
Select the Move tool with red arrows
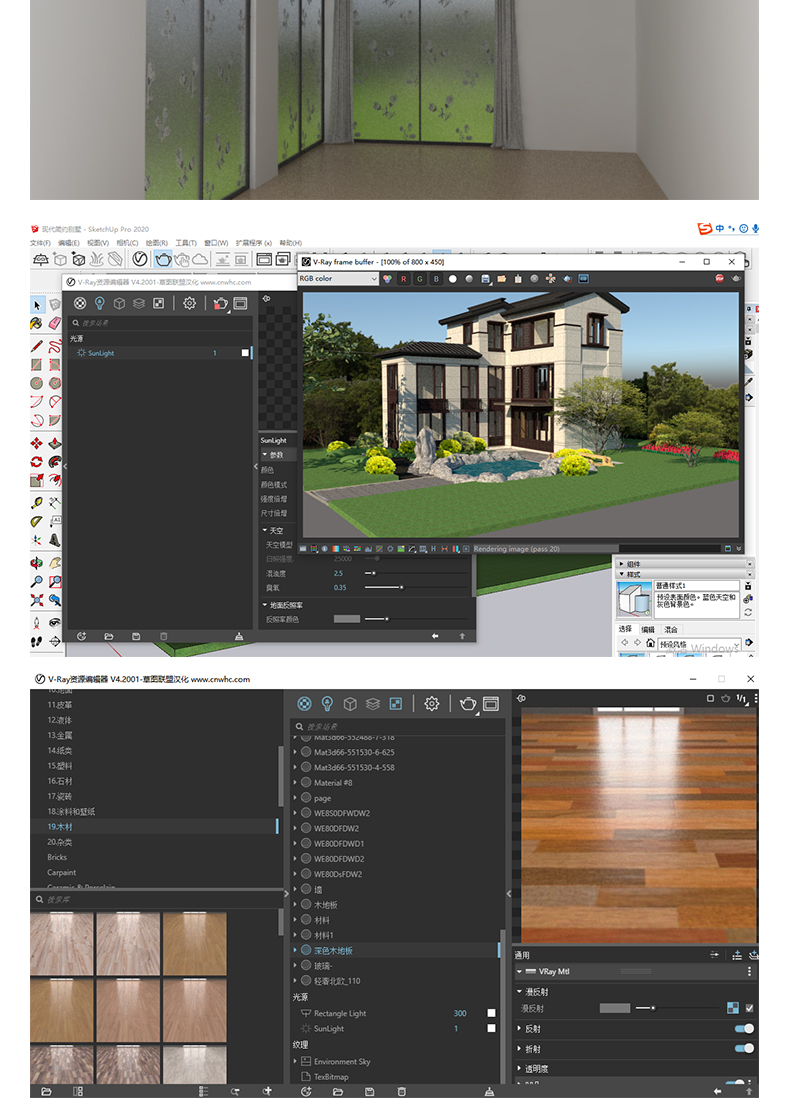pyautogui.click(x=36, y=443)
